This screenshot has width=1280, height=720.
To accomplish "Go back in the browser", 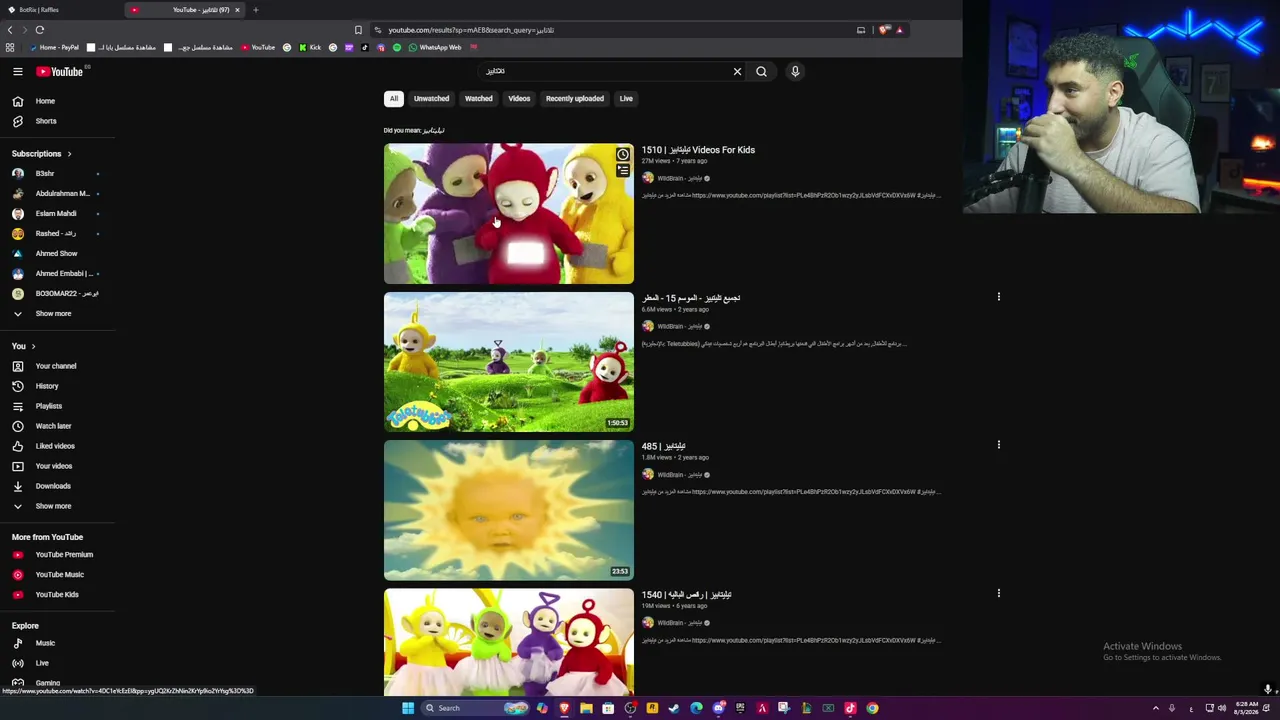I will point(10,30).
